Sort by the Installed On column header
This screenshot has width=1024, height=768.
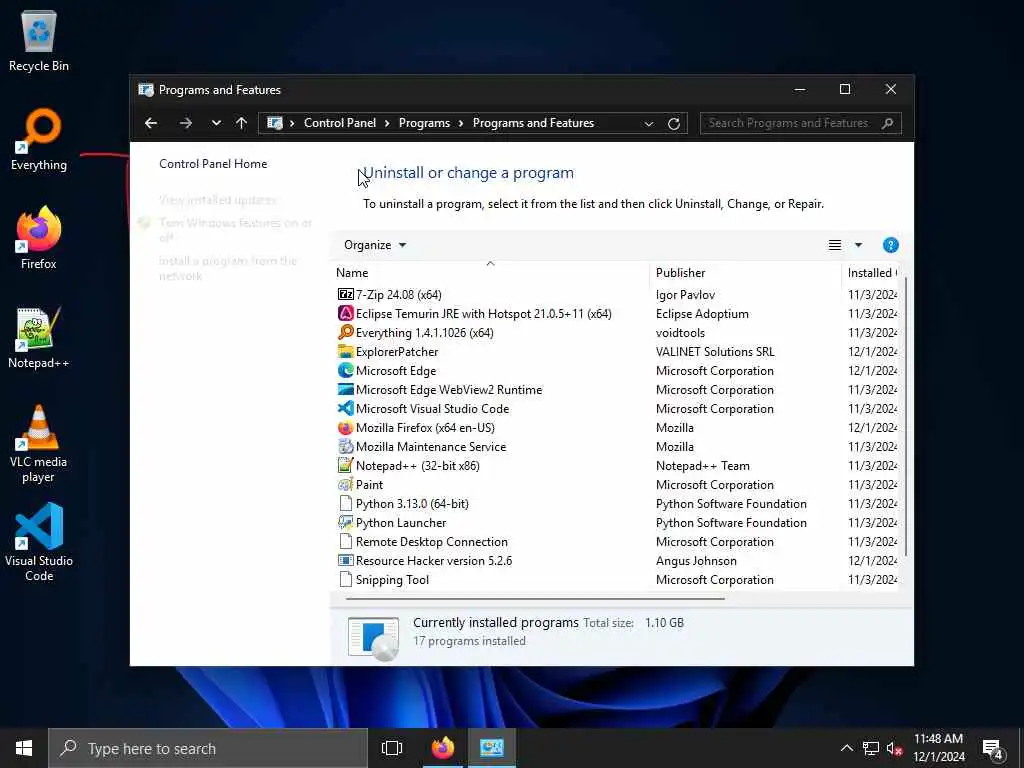coord(870,272)
